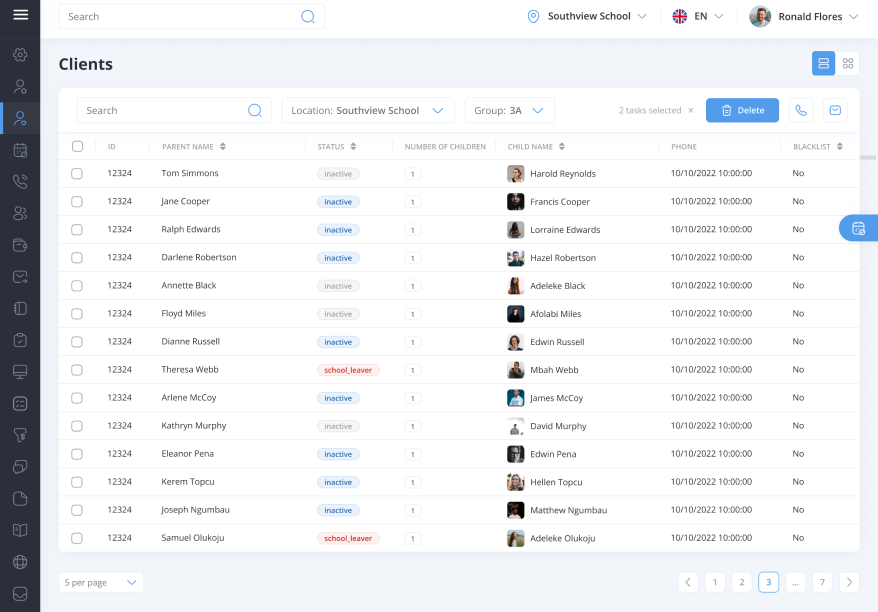Tick the checkbox for Darlene Robertson
The height and width of the screenshot is (612, 878).
click(x=77, y=258)
